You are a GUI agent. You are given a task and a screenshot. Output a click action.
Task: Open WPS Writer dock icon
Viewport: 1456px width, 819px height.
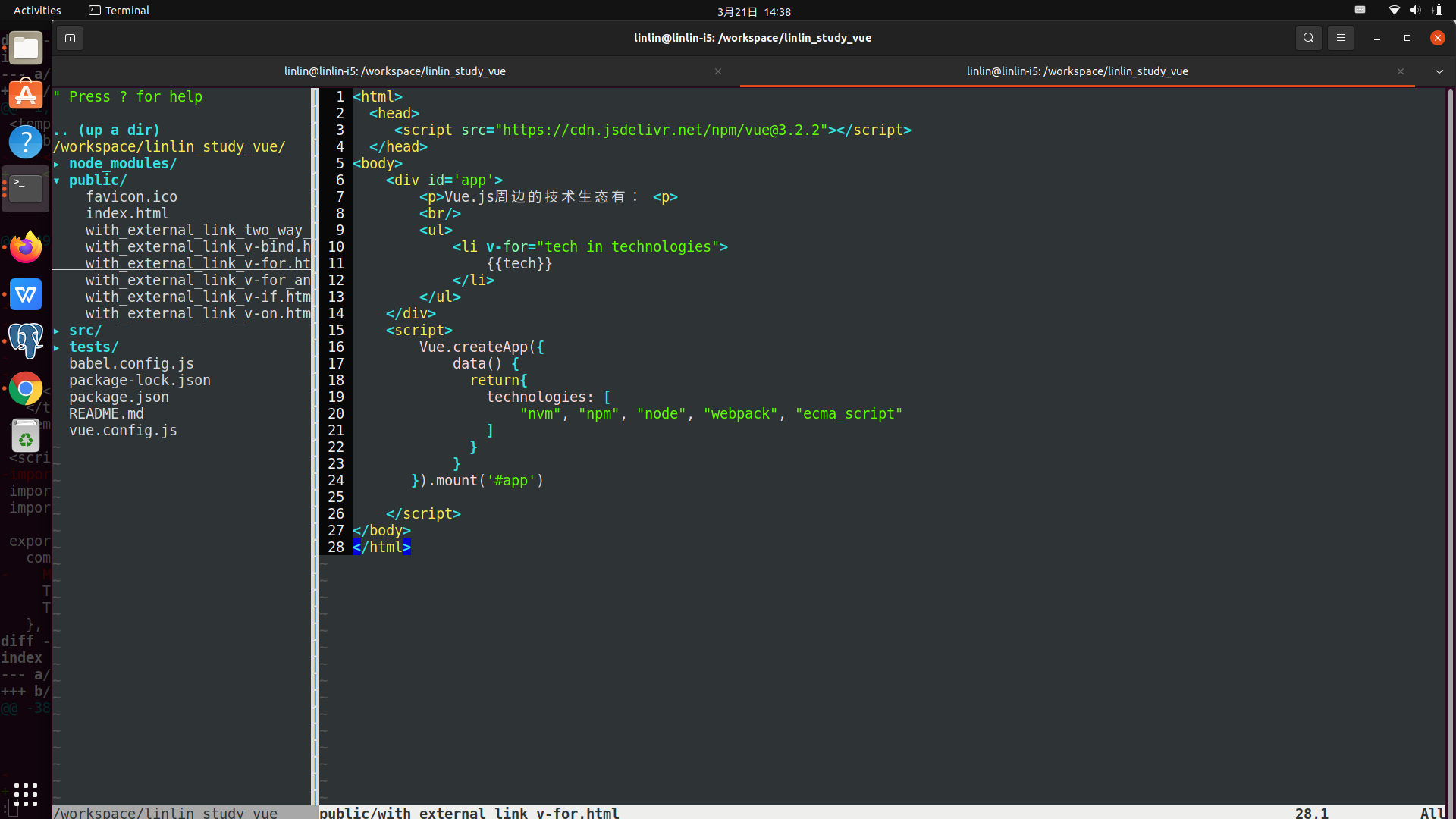[26, 294]
